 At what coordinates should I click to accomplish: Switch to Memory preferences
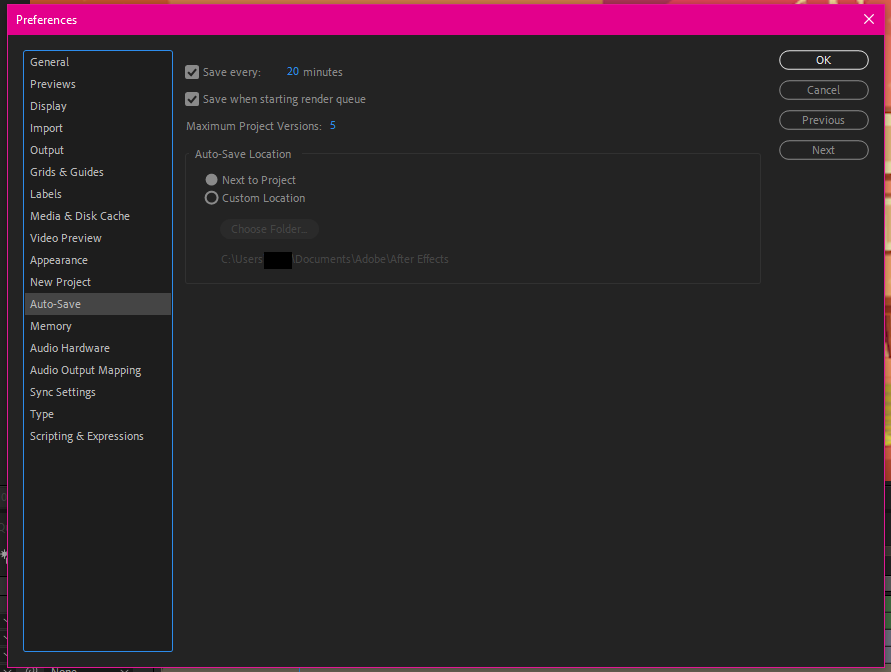pos(51,325)
